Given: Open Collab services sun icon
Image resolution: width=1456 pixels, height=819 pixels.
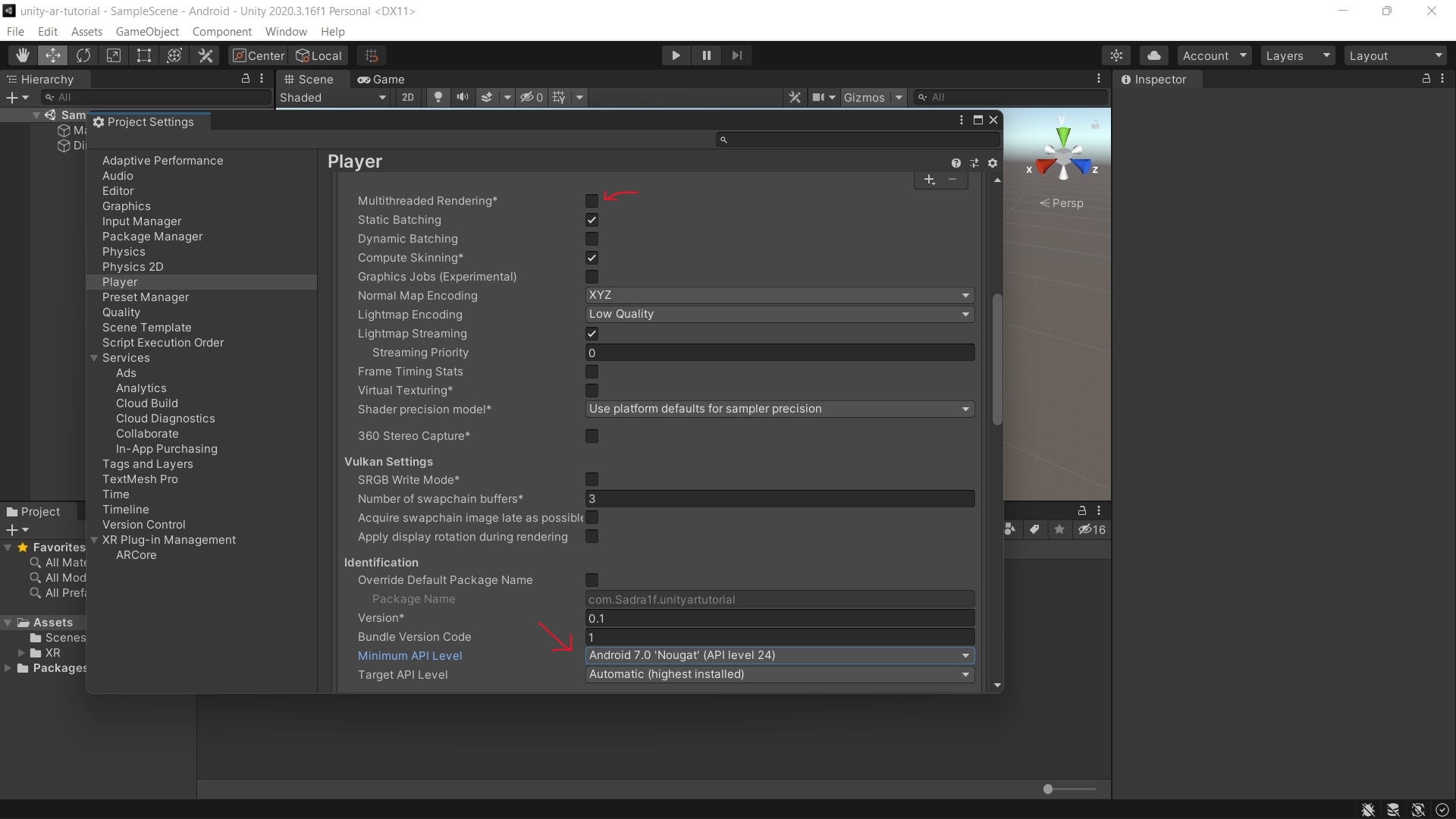Looking at the screenshot, I should (1116, 55).
